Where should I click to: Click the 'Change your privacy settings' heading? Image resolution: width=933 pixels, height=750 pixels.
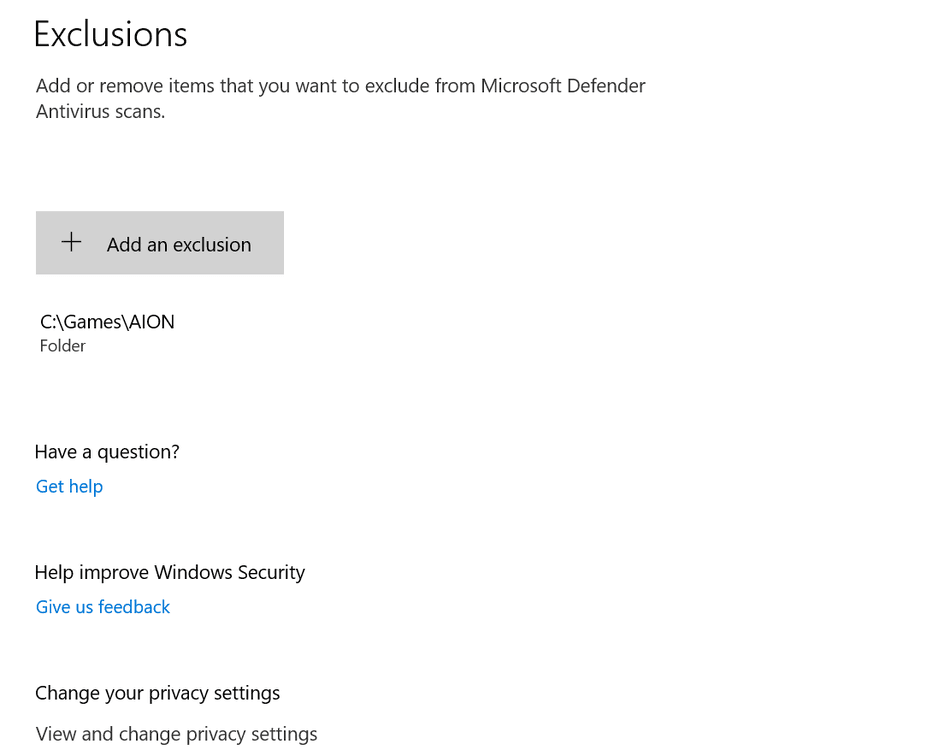coord(157,693)
